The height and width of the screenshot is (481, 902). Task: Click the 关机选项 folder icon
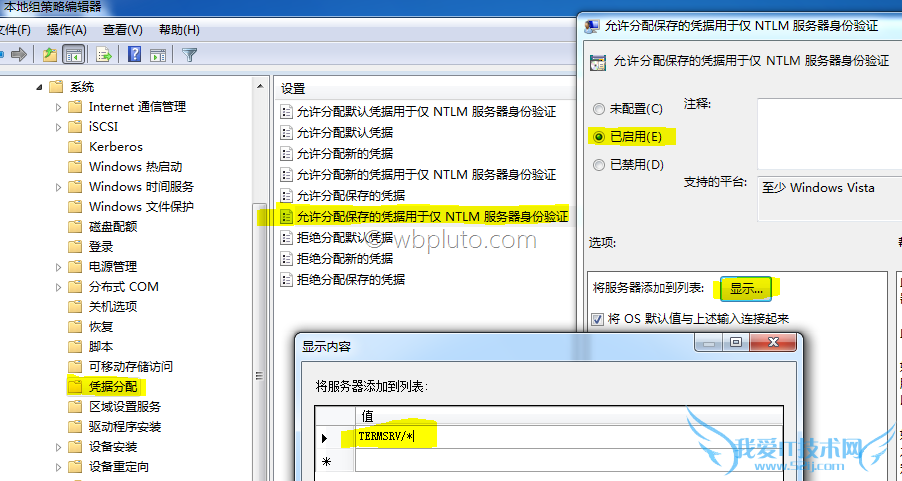pyautogui.click(x=75, y=307)
